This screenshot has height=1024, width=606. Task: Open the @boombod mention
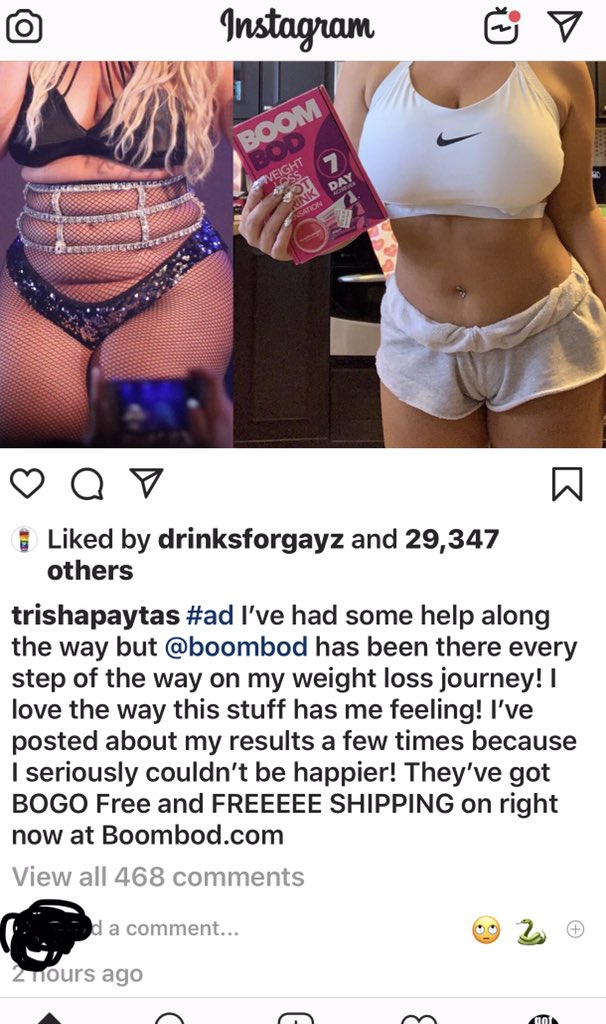(236, 647)
